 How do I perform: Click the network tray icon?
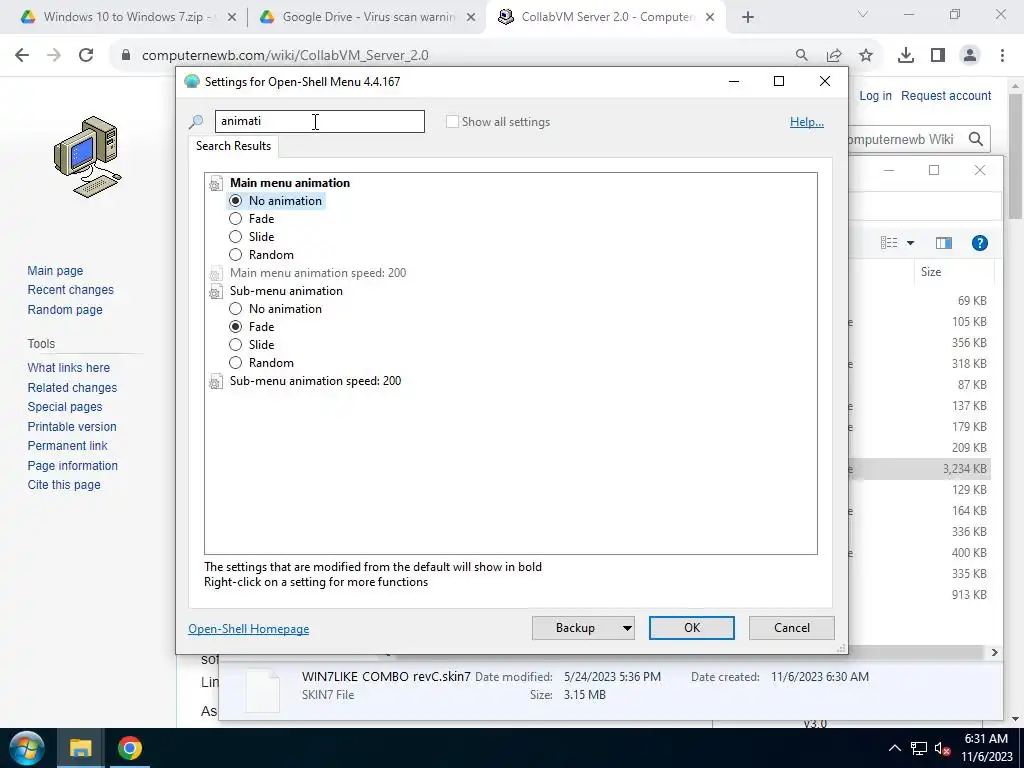[919, 748]
